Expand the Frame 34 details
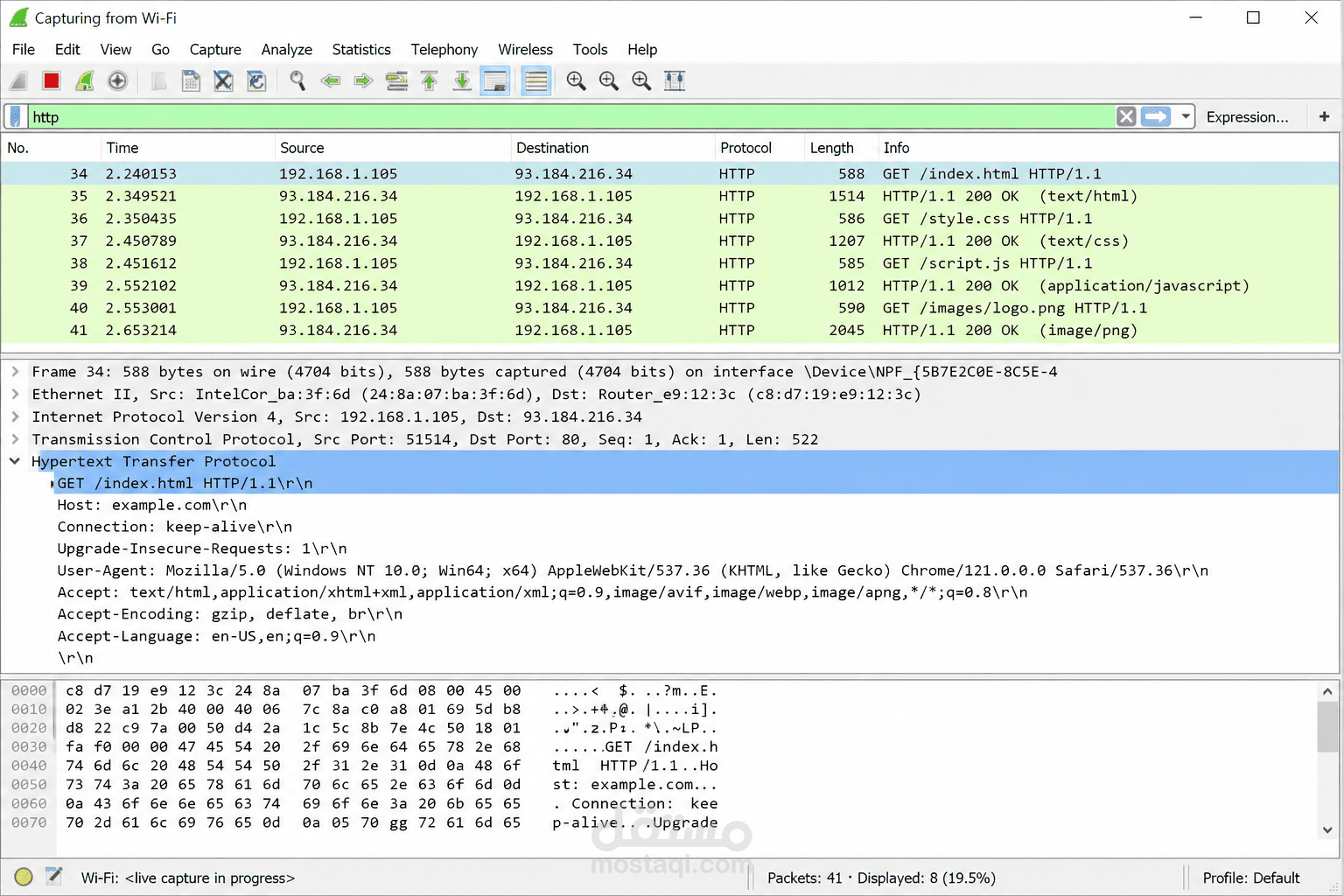The image size is (1344, 896). coord(15,372)
